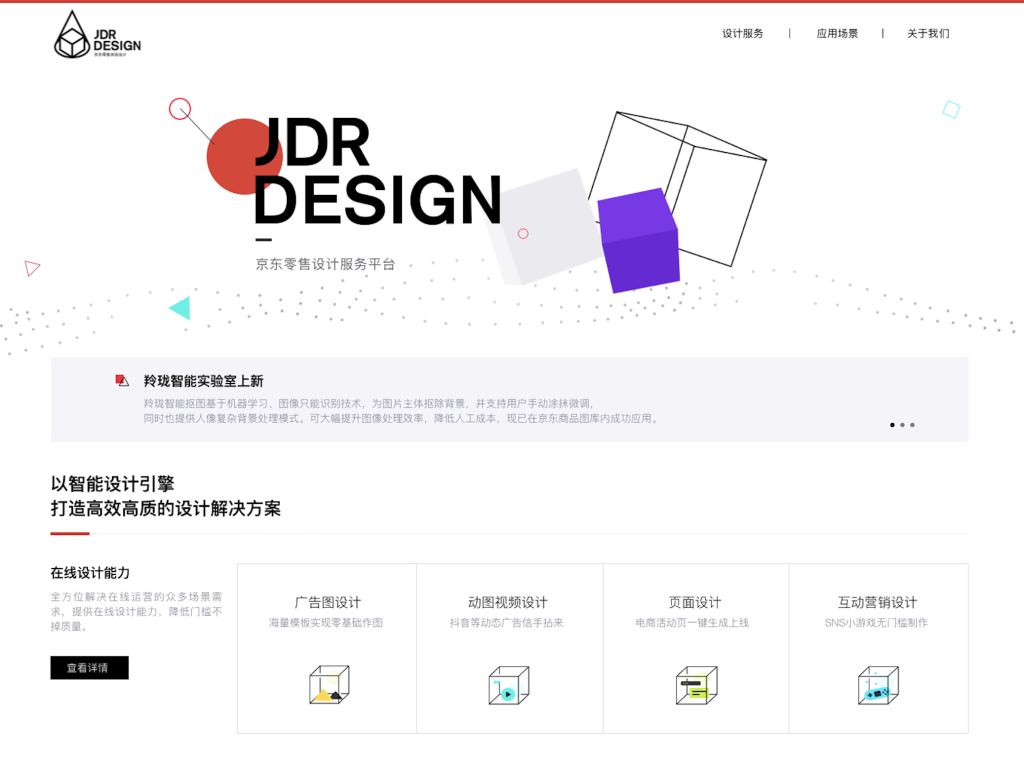Click the red icon beside 羚珑智能实验室上新
The width and height of the screenshot is (1024, 765).
pyautogui.click(x=122, y=380)
